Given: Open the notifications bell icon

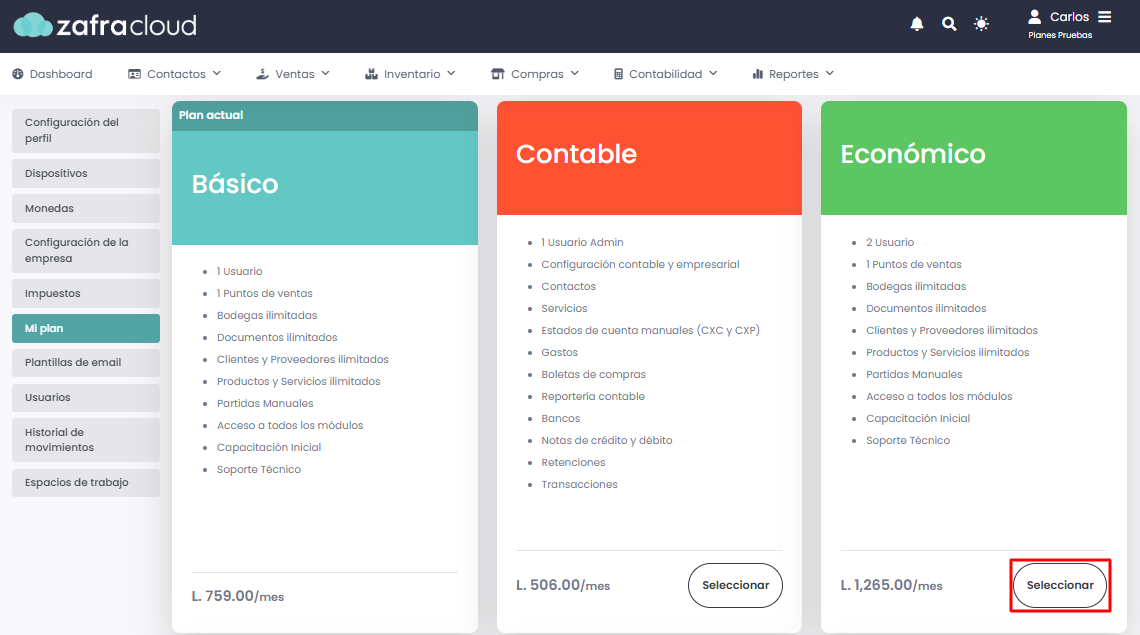Looking at the screenshot, I should pos(917,24).
